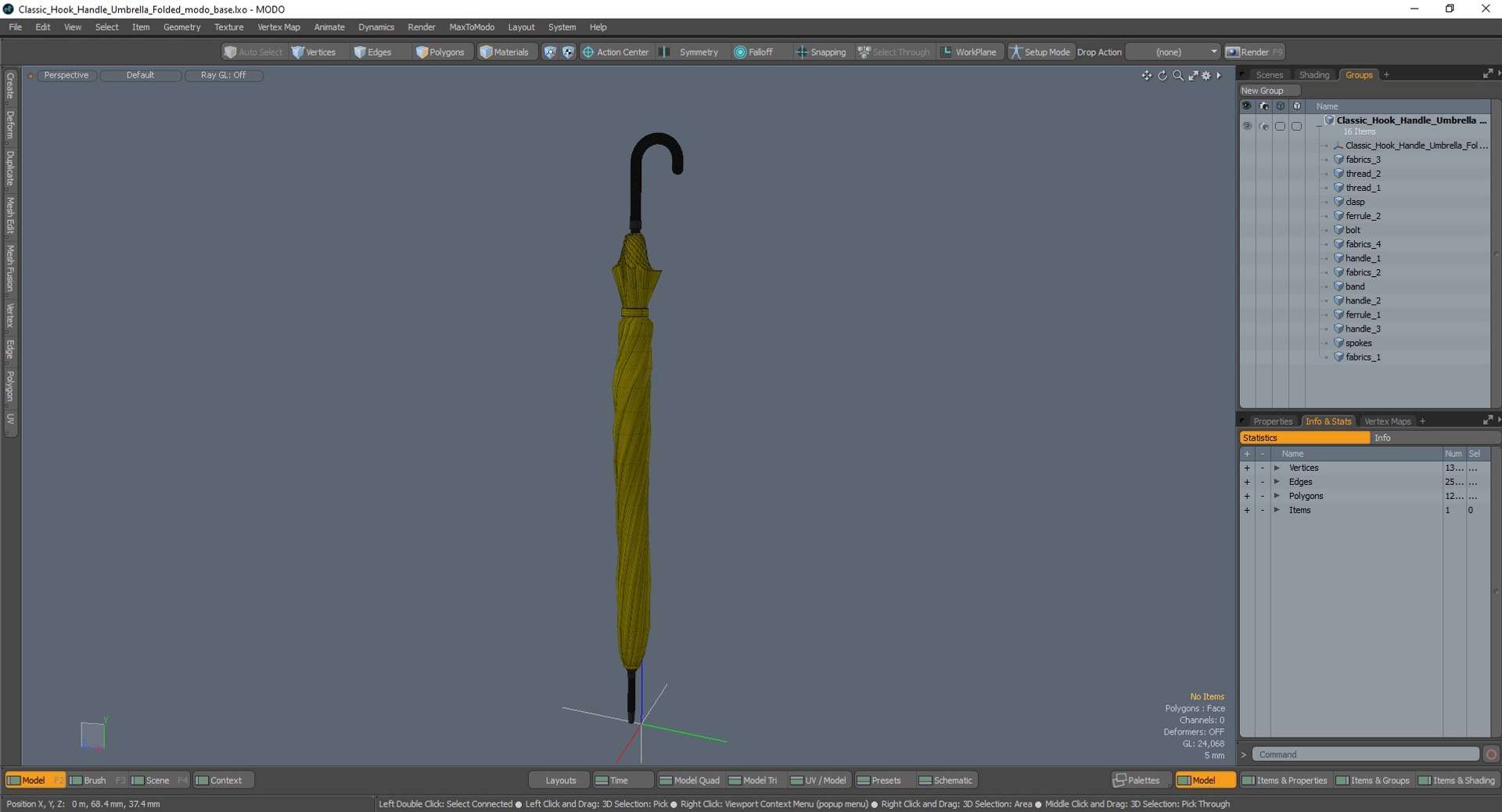The width and height of the screenshot is (1502, 812).
Task: Switch to the Scenes tab
Action: (x=1270, y=75)
